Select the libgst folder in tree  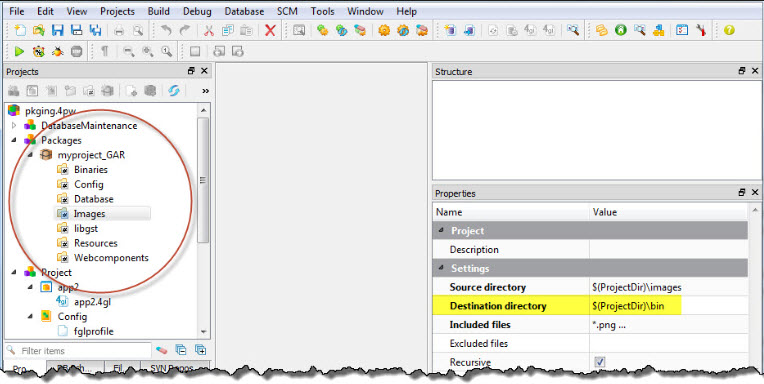(86, 229)
